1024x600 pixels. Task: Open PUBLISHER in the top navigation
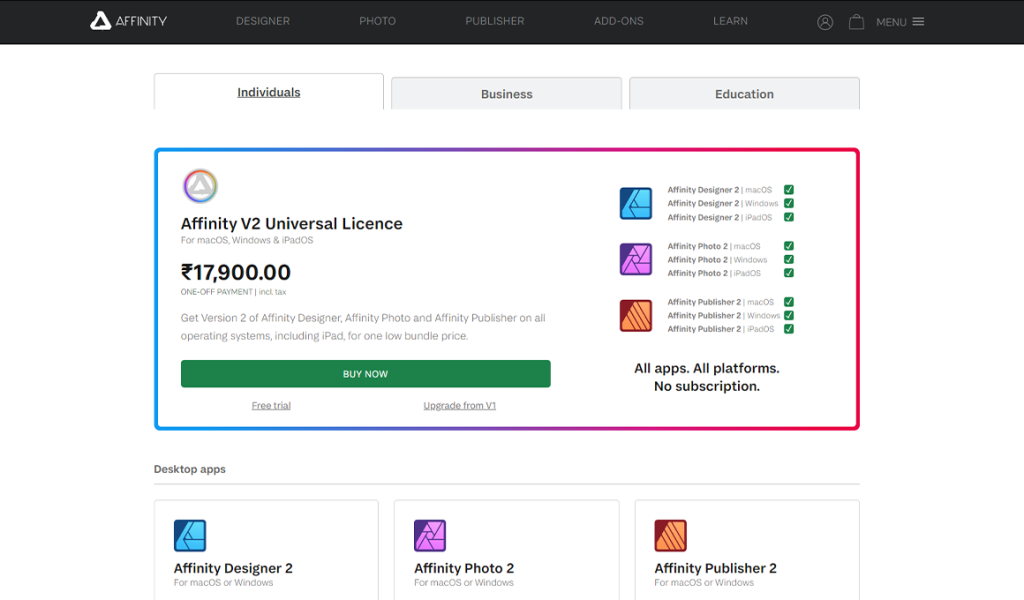click(x=494, y=21)
